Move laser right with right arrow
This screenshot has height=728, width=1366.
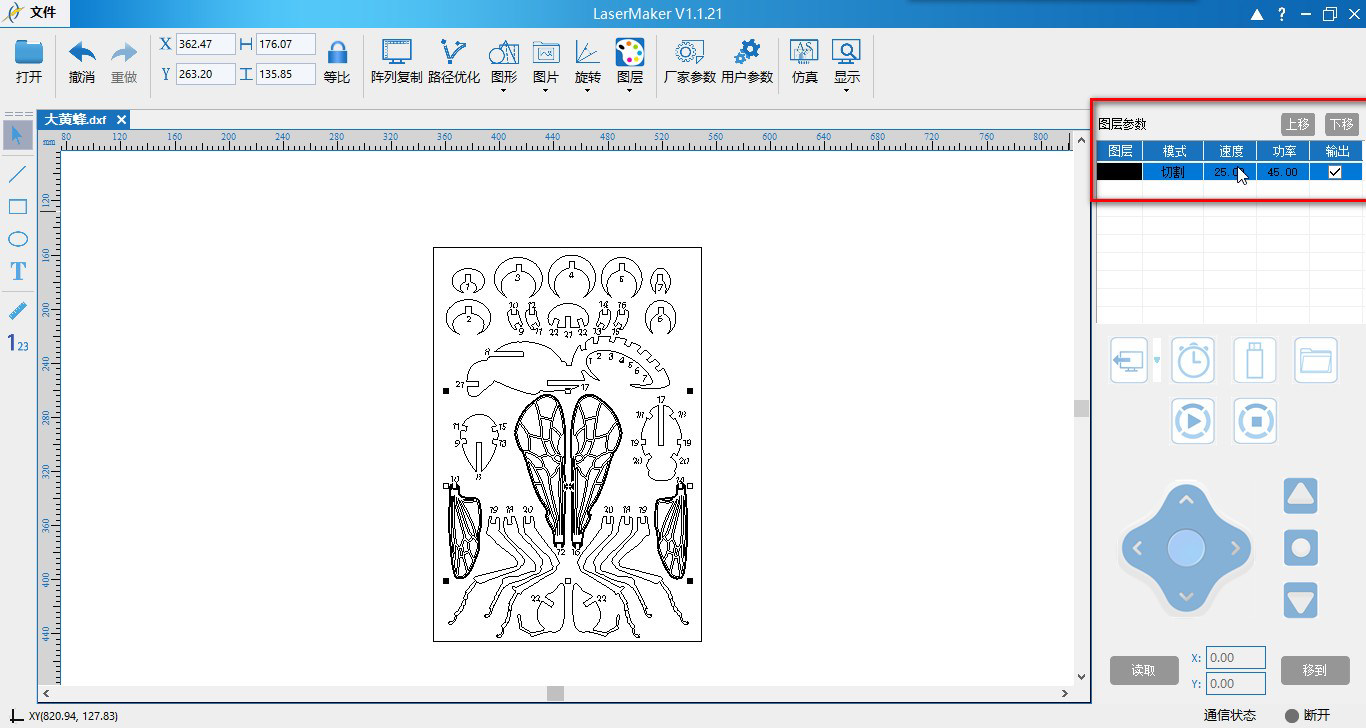(x=1235, y=548)
